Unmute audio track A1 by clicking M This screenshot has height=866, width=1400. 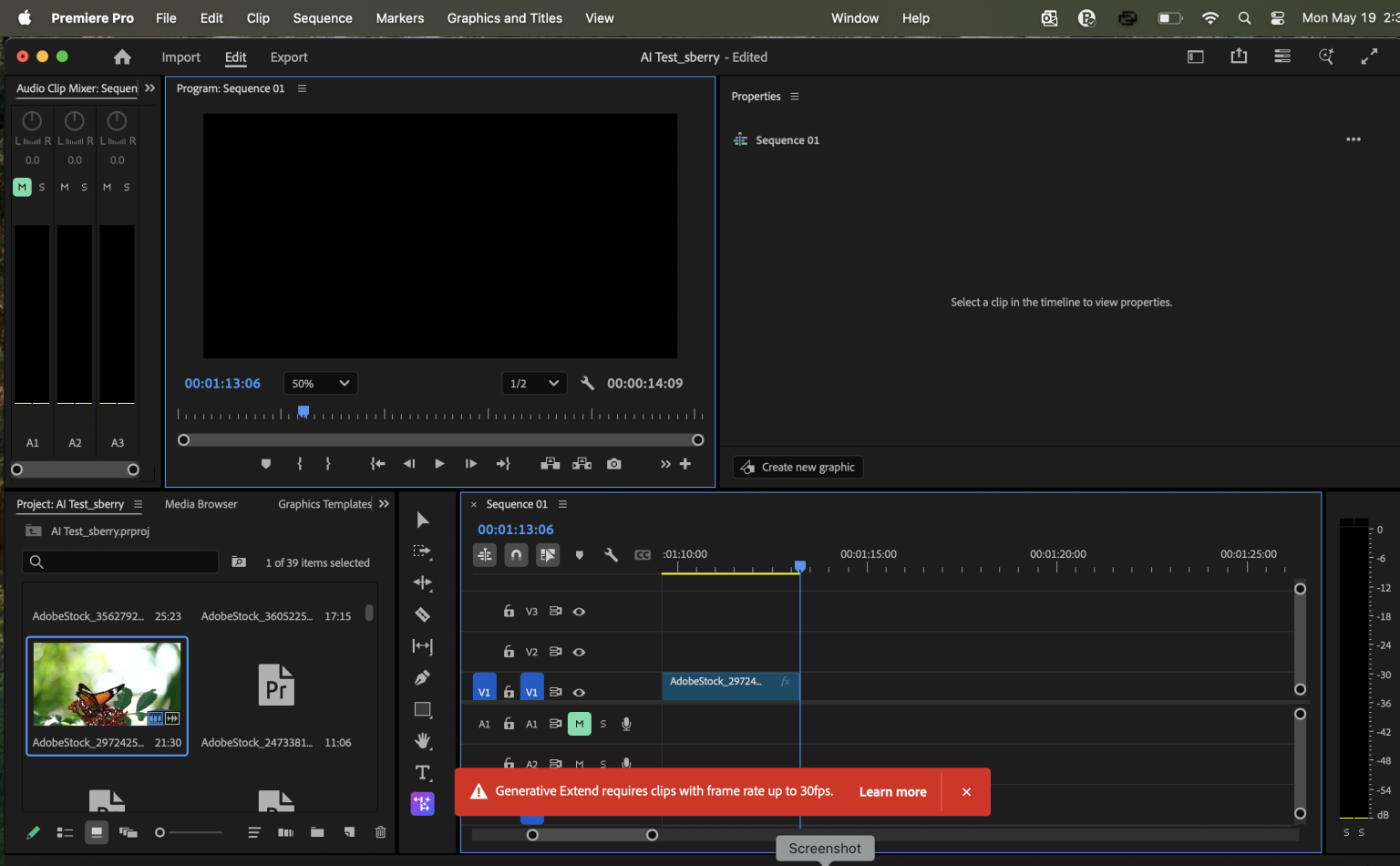(579, 723)
